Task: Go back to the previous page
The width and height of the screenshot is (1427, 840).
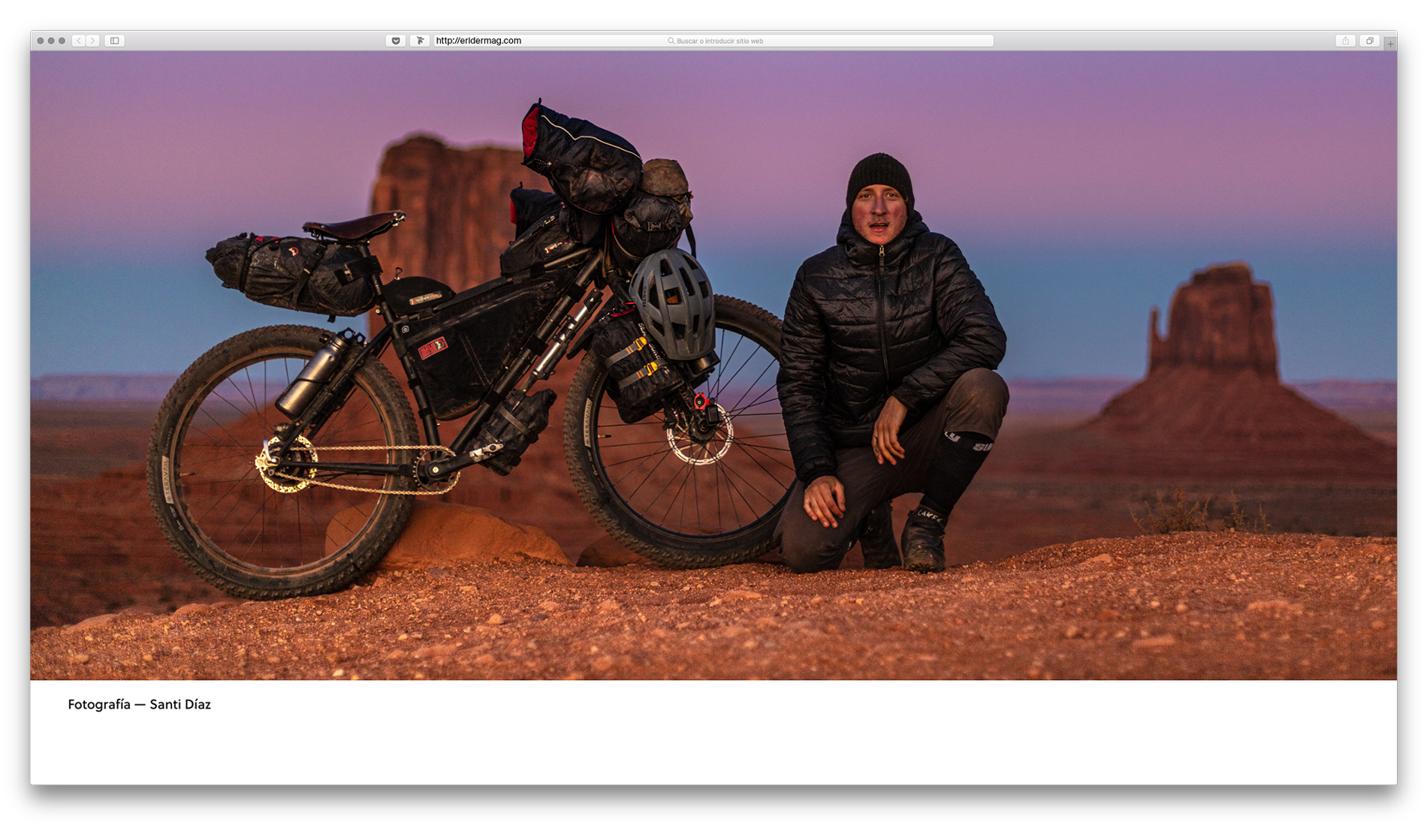Action: (79, 41)
